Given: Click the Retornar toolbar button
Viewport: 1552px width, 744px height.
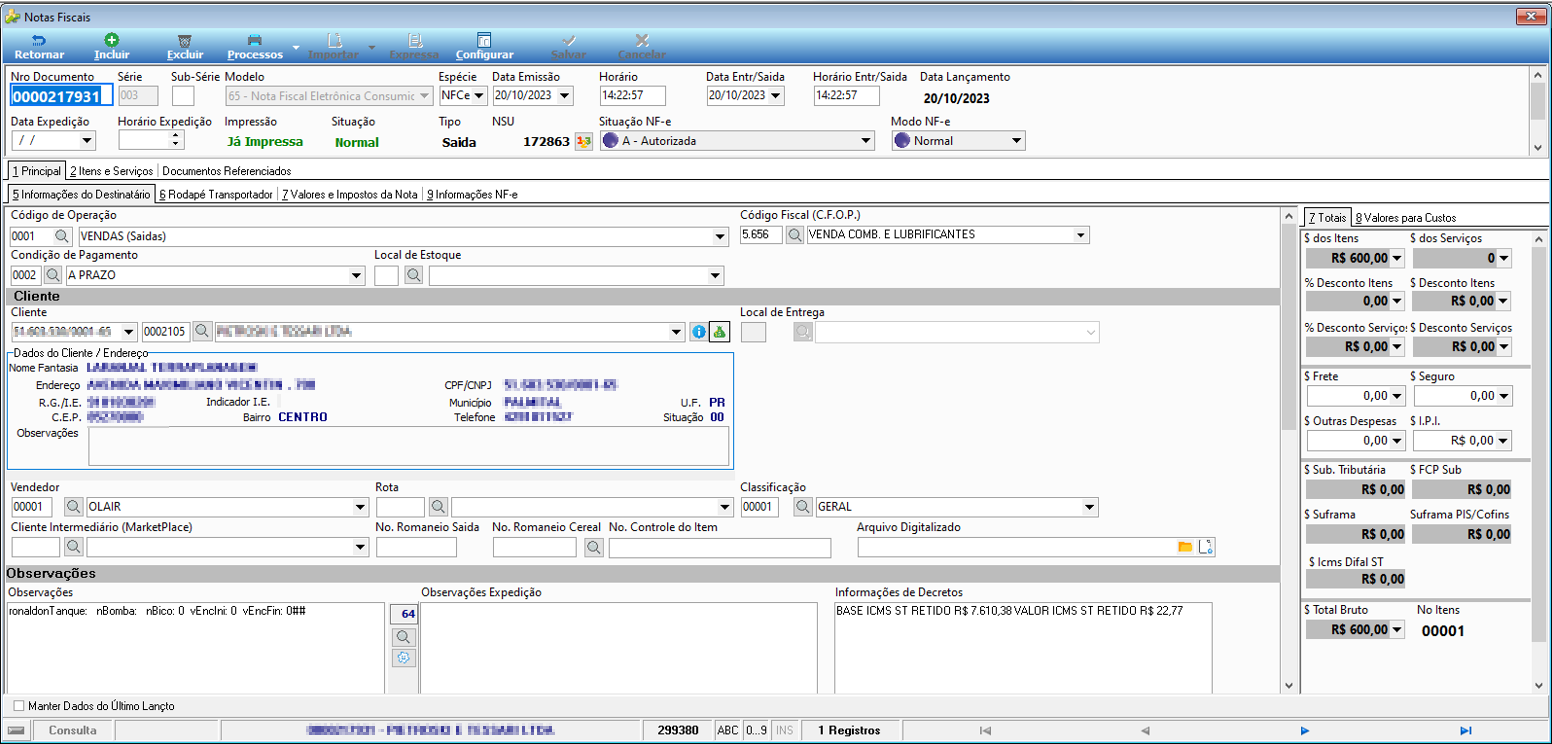Looking at the screenshot, I should point(39,47).
